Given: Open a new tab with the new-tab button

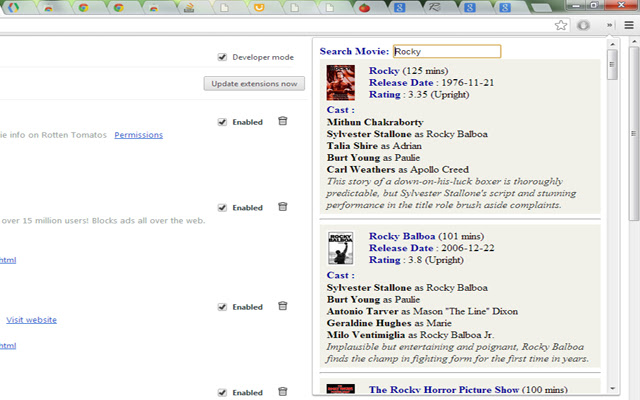Looking at the screenshot, I should [x=541, y=8].
